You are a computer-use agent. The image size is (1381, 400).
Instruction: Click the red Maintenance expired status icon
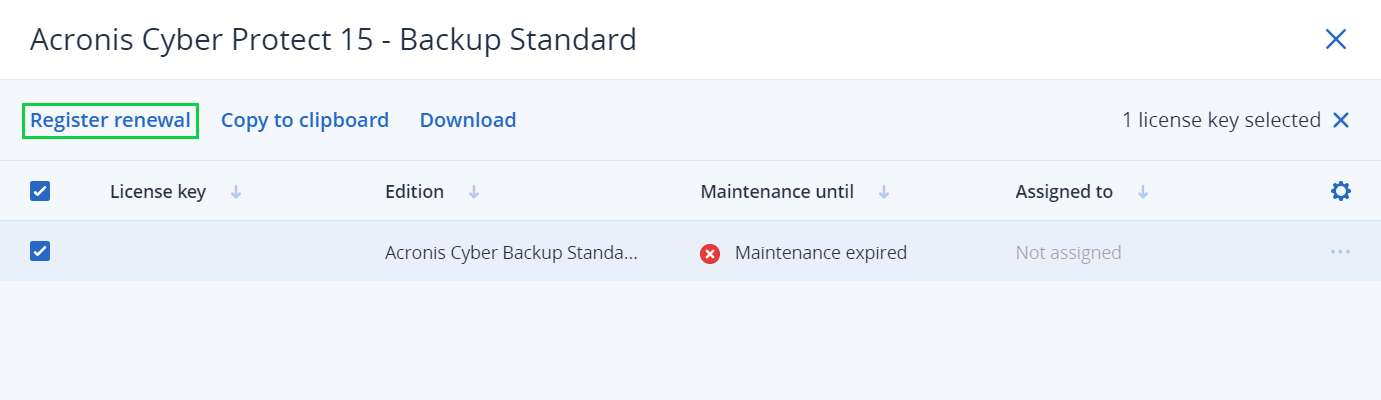coord(710,254)
